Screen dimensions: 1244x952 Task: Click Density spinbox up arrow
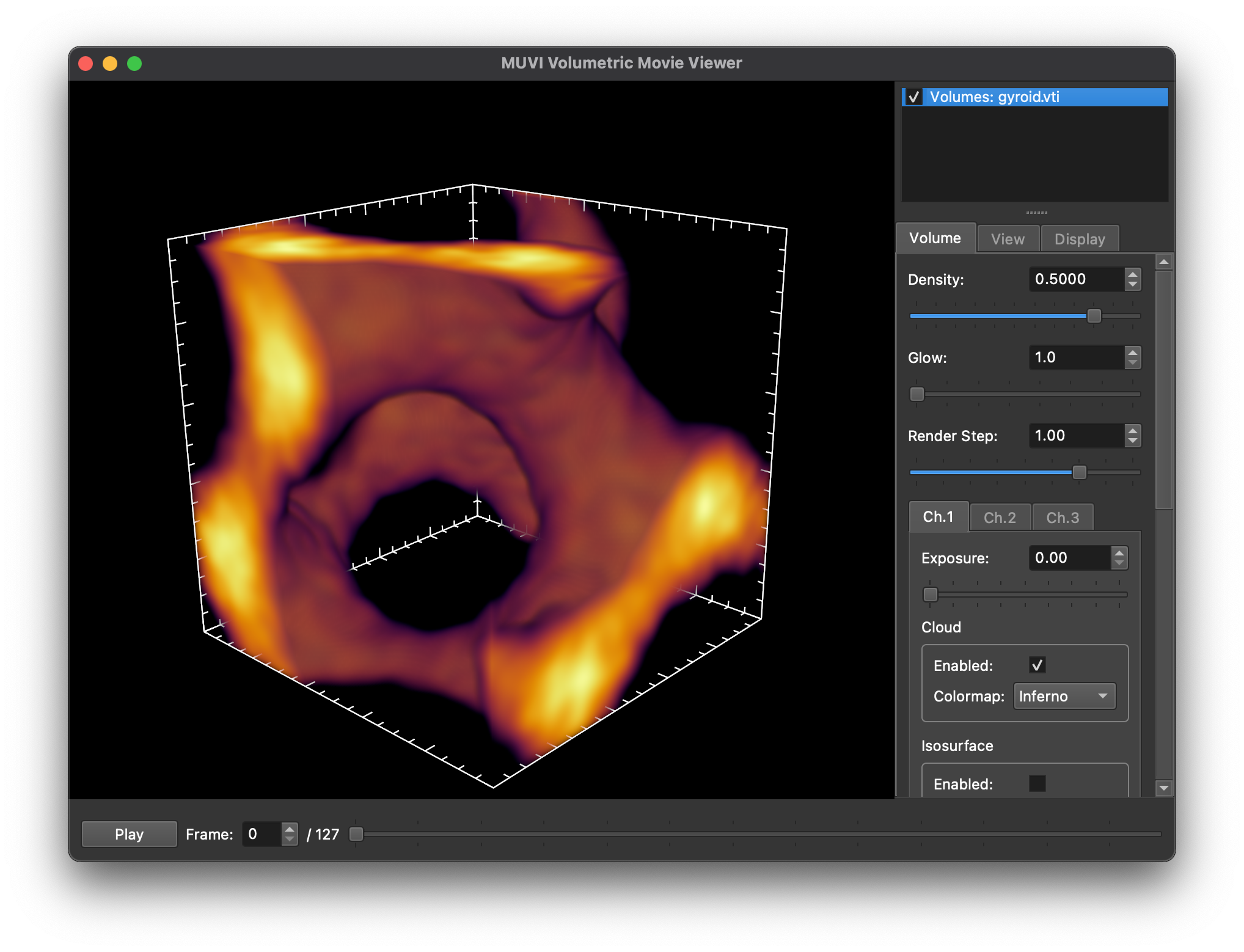point(1133,274)
